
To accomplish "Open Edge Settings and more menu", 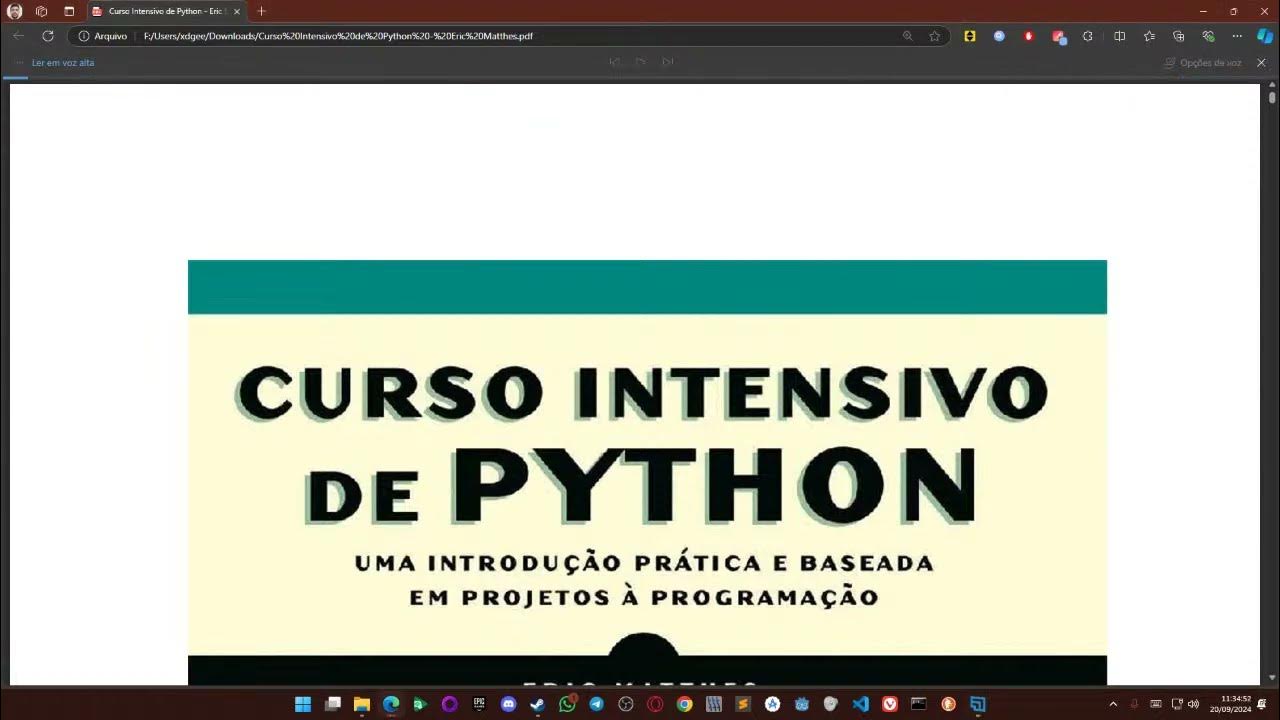I will pyautogui.click(x=1237, y=36).
